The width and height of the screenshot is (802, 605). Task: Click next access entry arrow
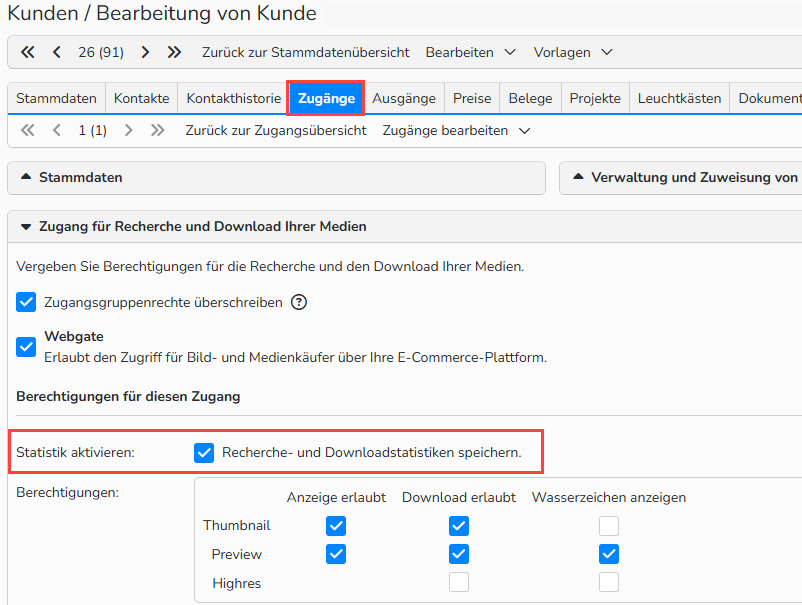[128, 130]
